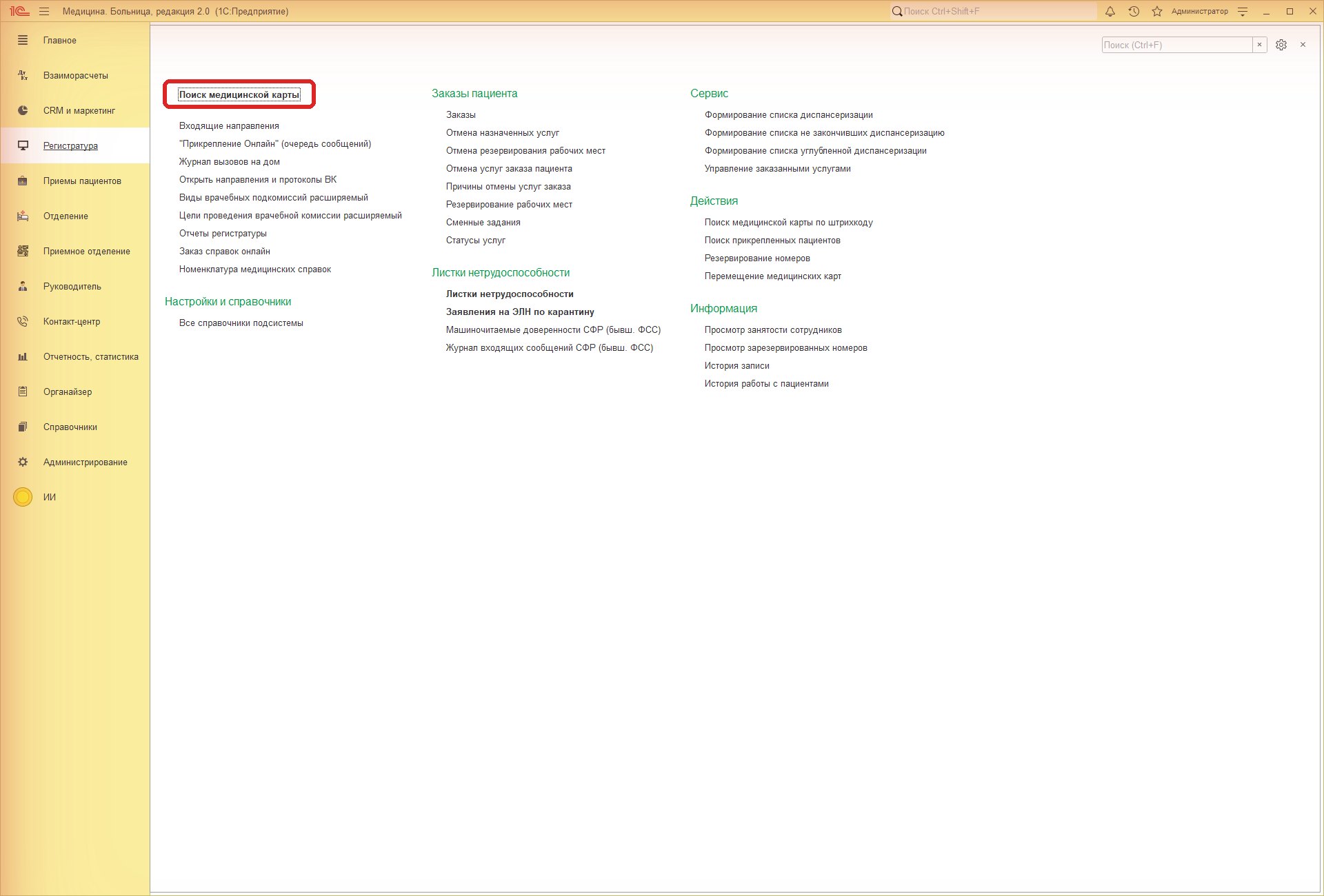Viewport: 1324px width, 896px height.
Task: Click the Приемное отделение icon
Action: pyautogui.click(x=23, y=251)
